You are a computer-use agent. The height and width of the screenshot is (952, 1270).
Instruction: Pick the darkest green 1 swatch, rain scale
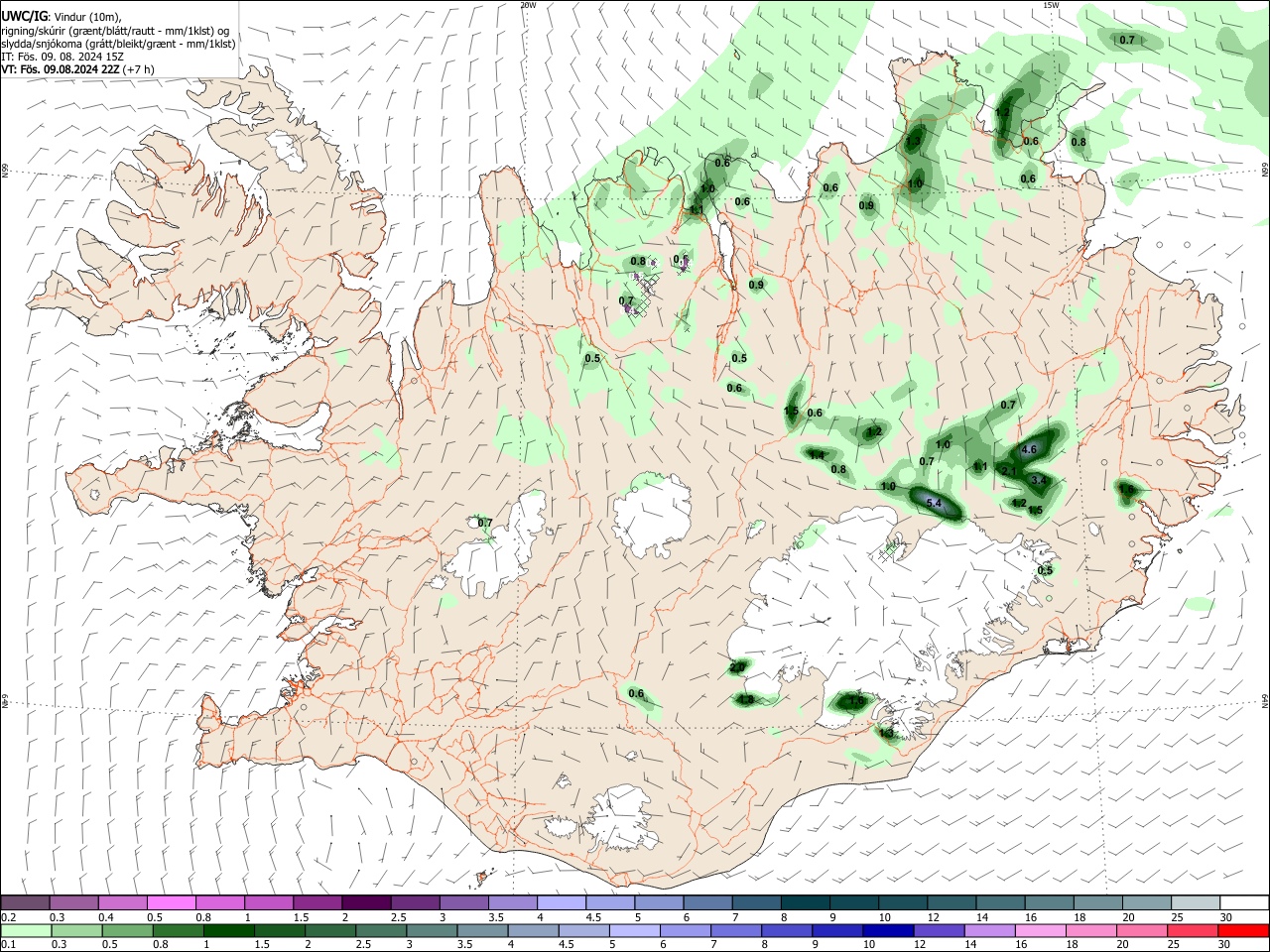click(x=229, y=930)
